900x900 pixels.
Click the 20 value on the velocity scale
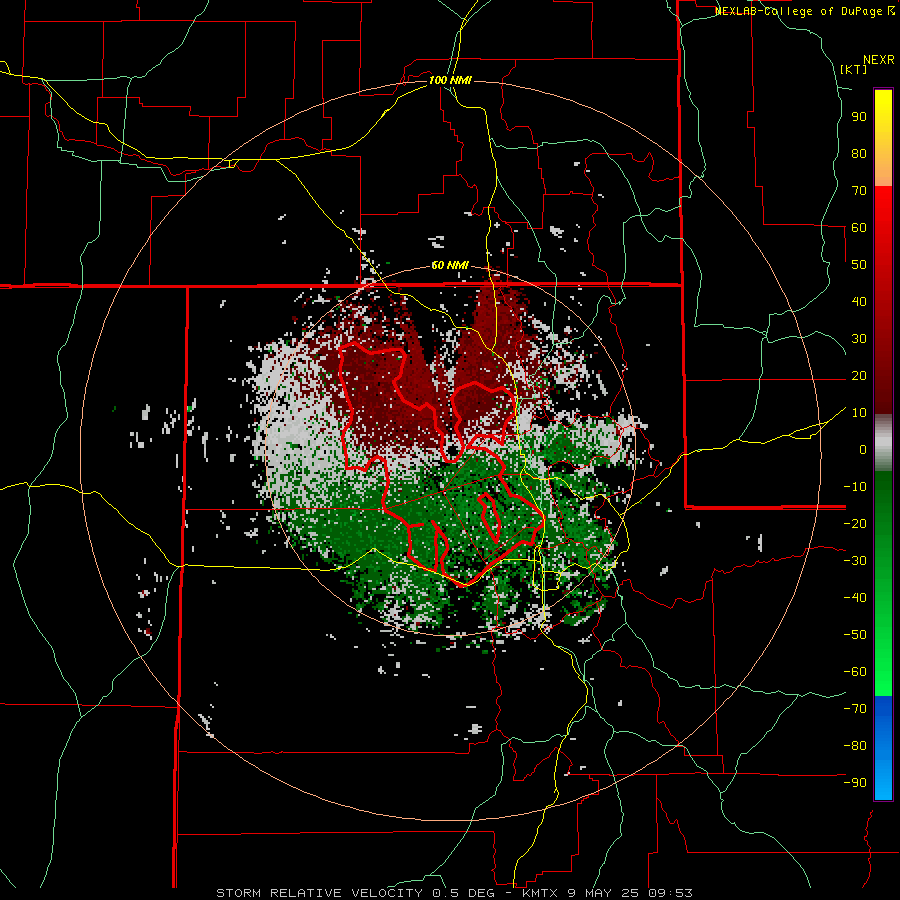(x=859, y=375)
